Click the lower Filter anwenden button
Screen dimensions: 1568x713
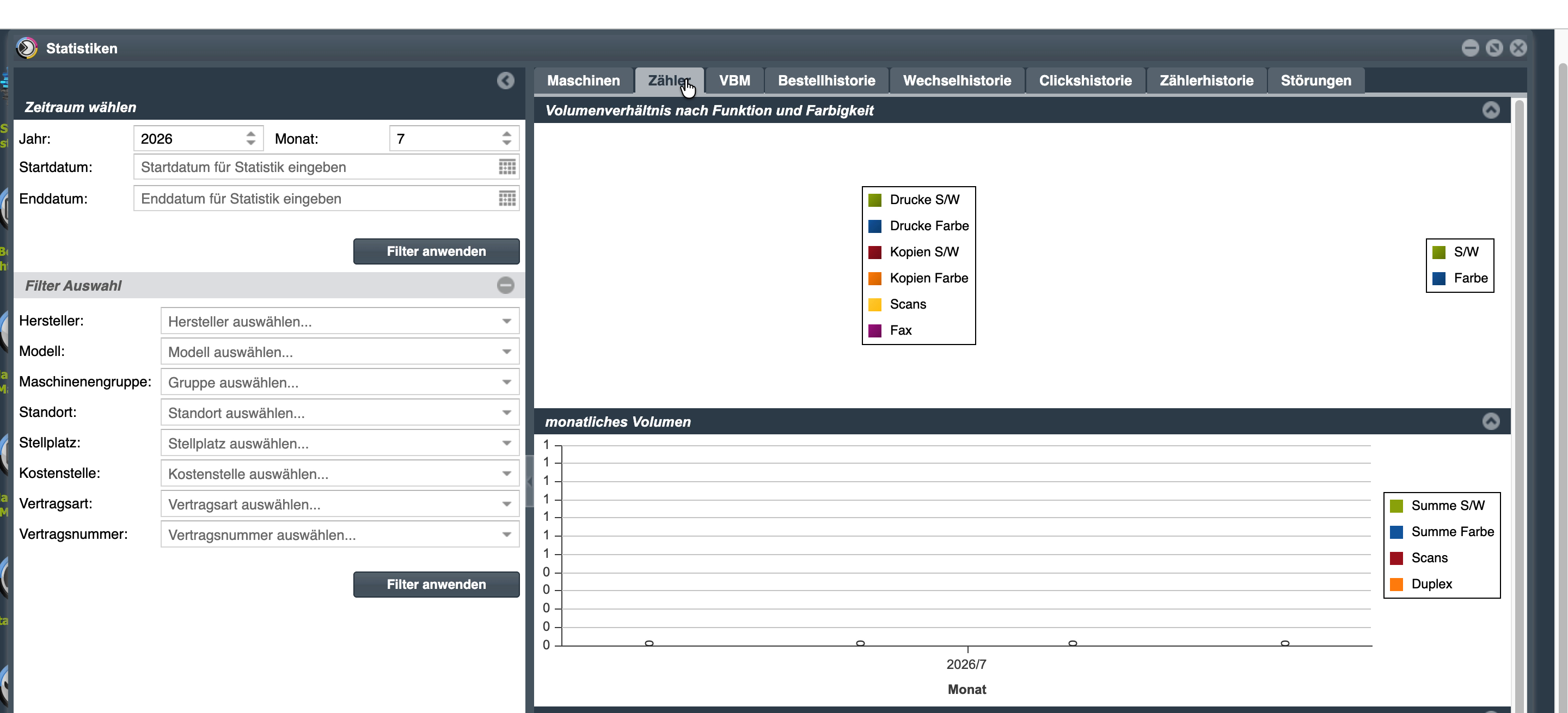pos(436,585)
